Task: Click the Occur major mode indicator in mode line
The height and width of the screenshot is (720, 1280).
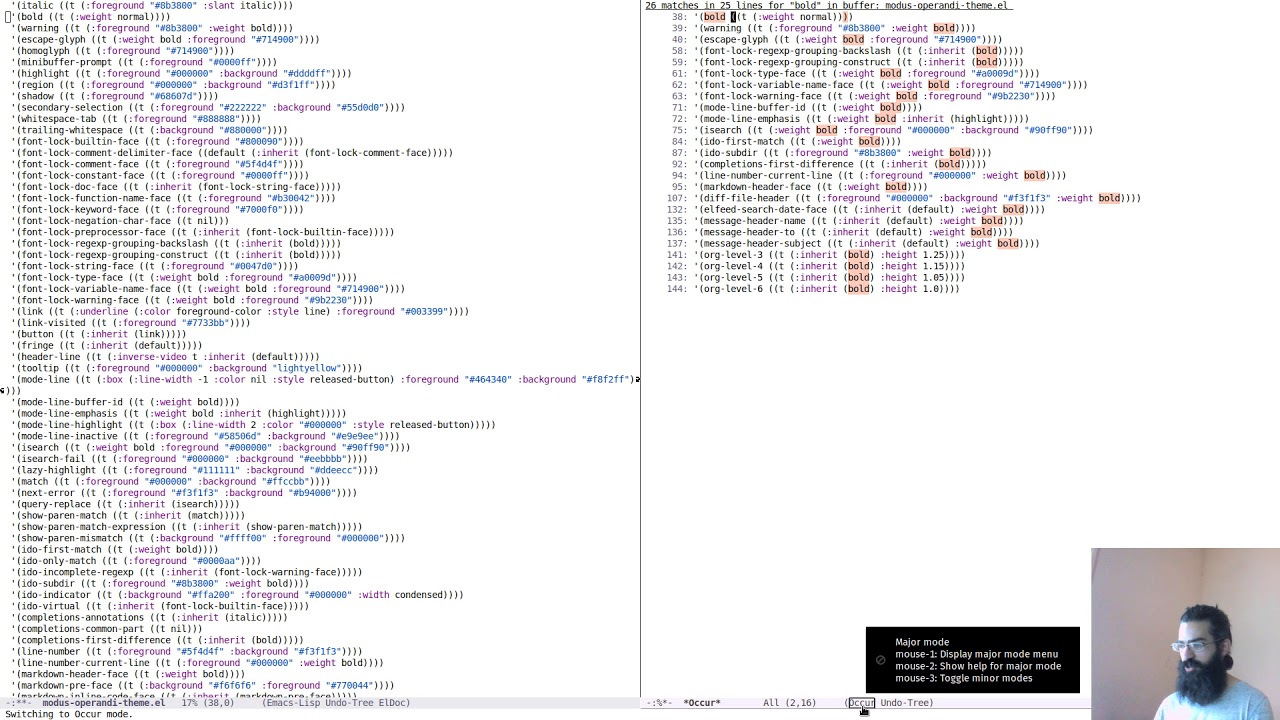Action: pyautogui.click(x=861, y=703)
